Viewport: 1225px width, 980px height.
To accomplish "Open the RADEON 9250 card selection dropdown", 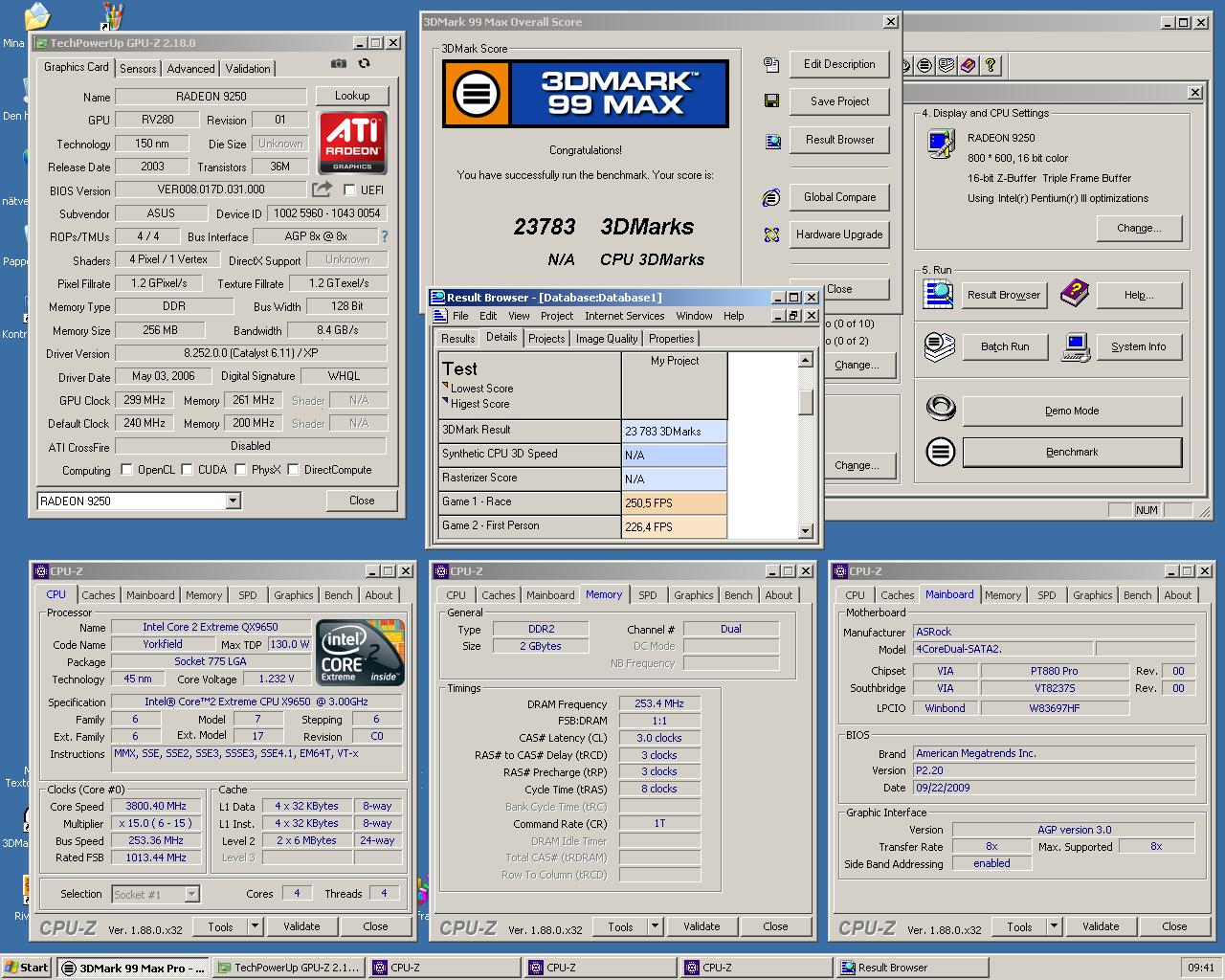I will 233,501.
